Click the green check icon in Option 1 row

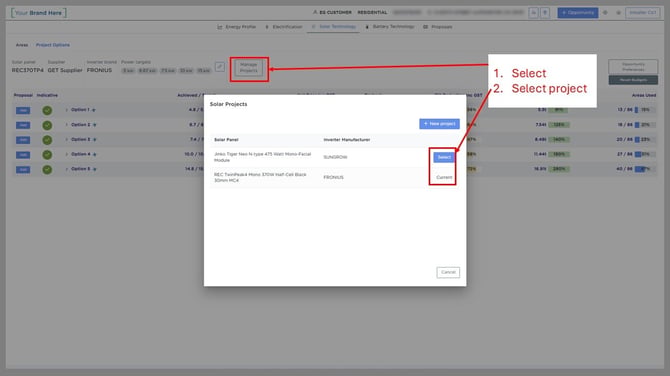pyautogui.click(x=47, y=110)
